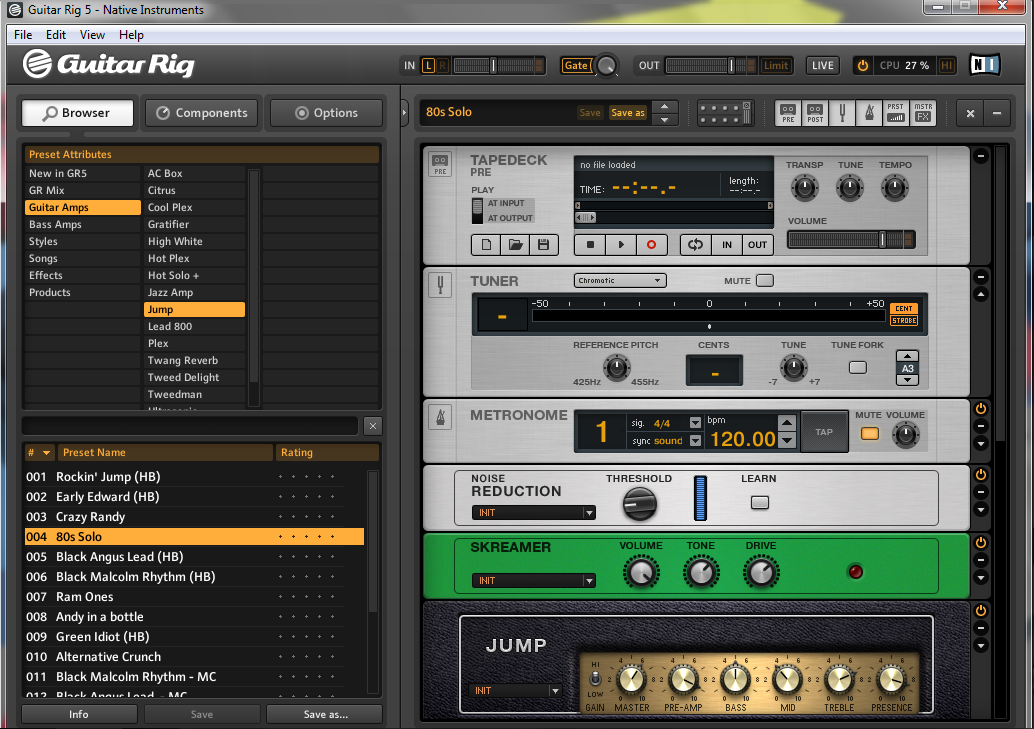Open the File menu
This screenshot has height=729, width=1034.
23,35
